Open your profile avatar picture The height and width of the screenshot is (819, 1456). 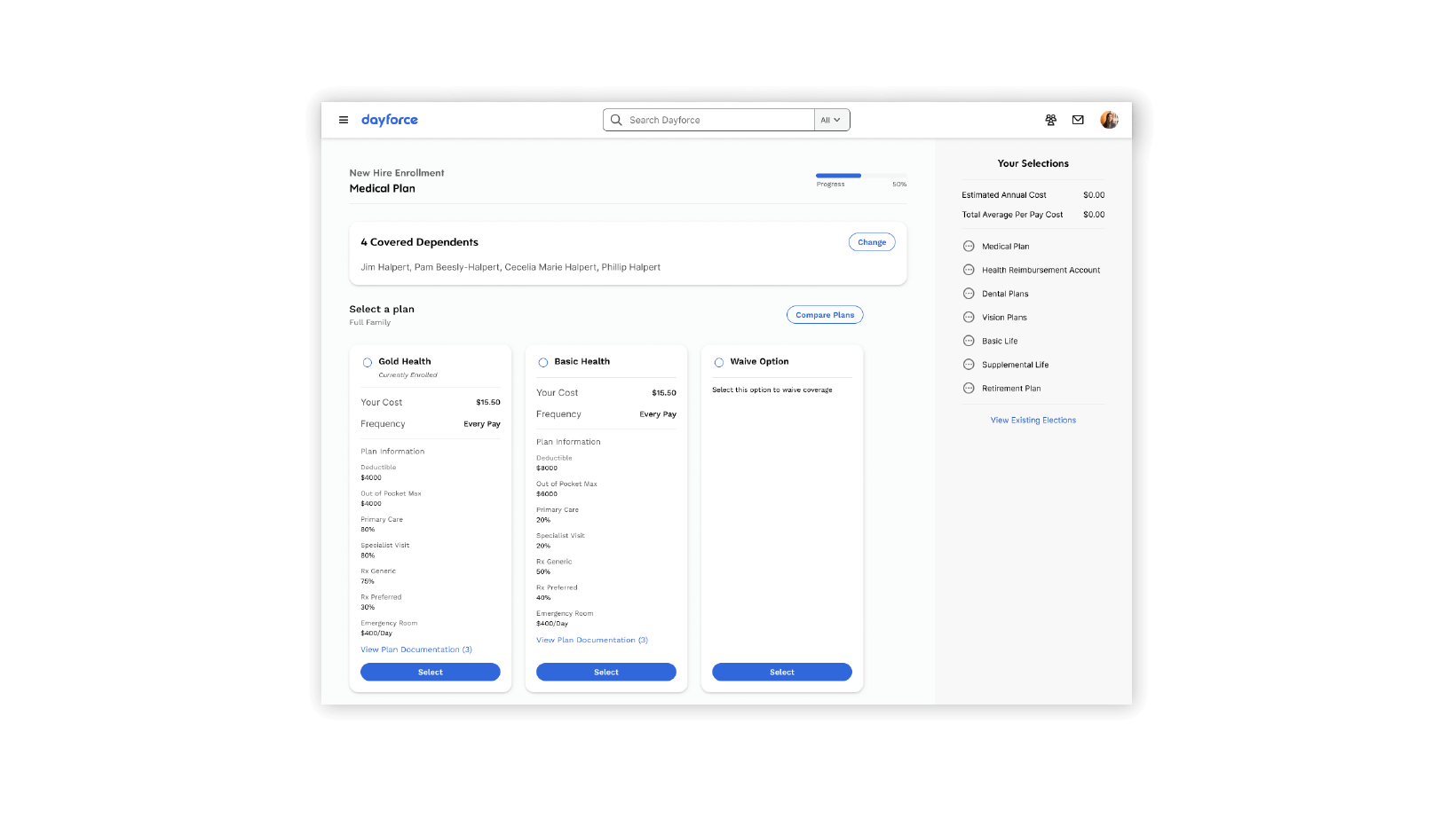coord(1109,119)
